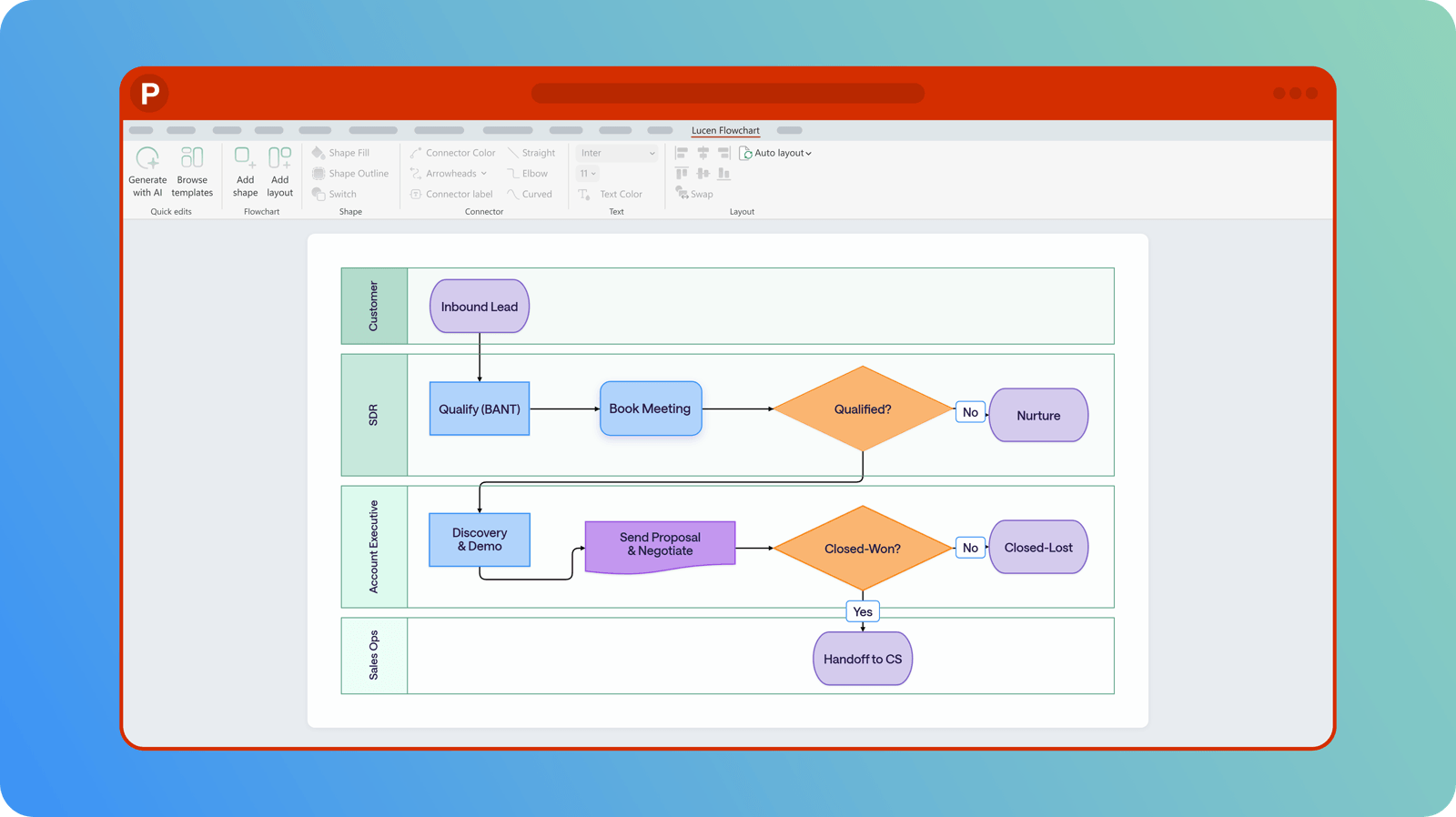Viewport: 1456px width, 817px height.
Task: Click the Connector Color icon
Action: click(416, 153)
